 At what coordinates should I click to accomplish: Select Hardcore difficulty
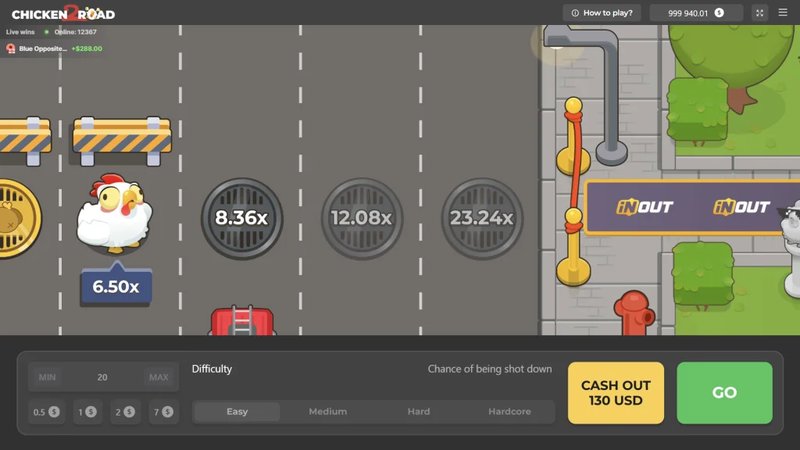tap(509, 412)
